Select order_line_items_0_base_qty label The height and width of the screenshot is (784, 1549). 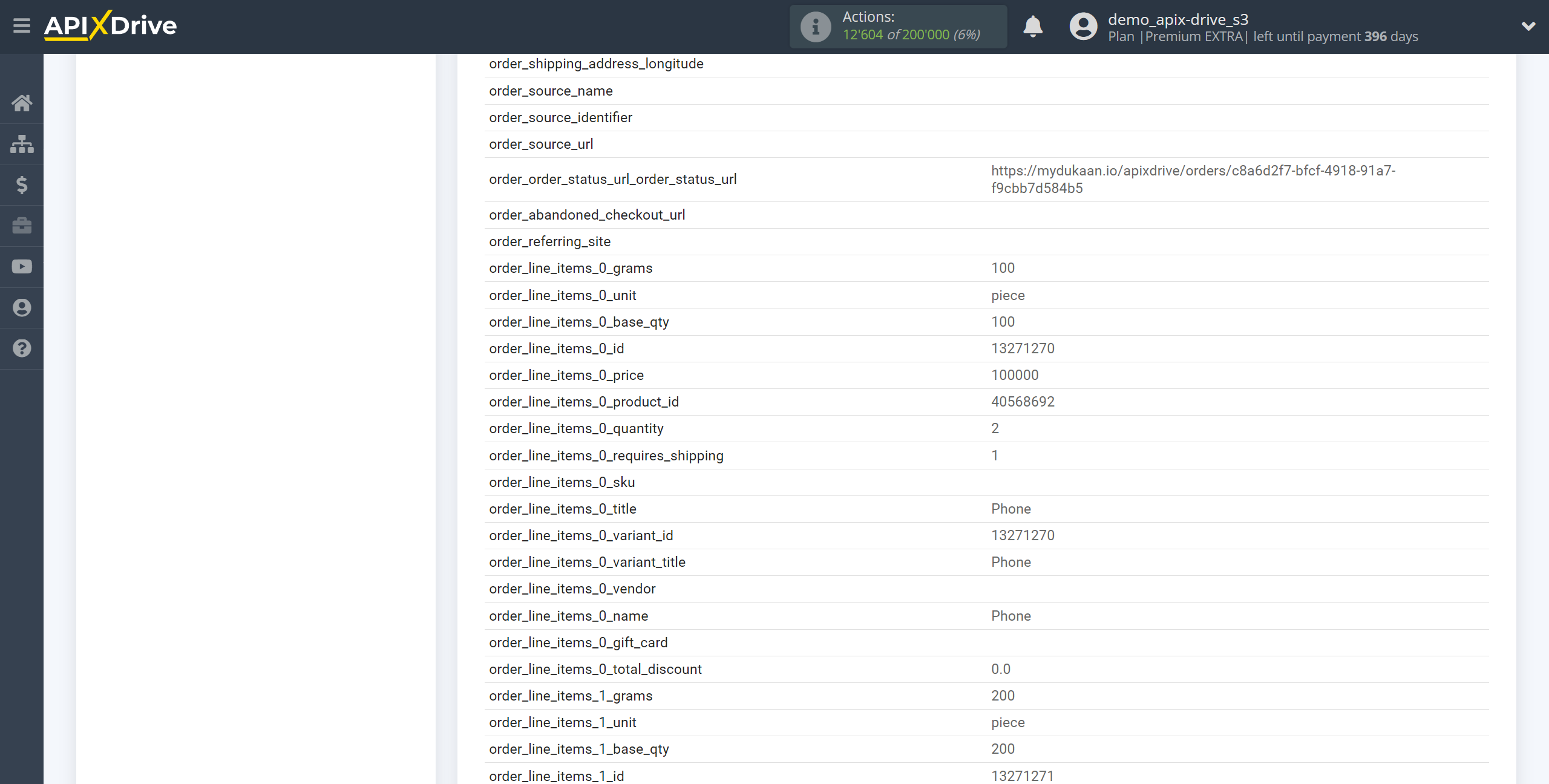578,322
